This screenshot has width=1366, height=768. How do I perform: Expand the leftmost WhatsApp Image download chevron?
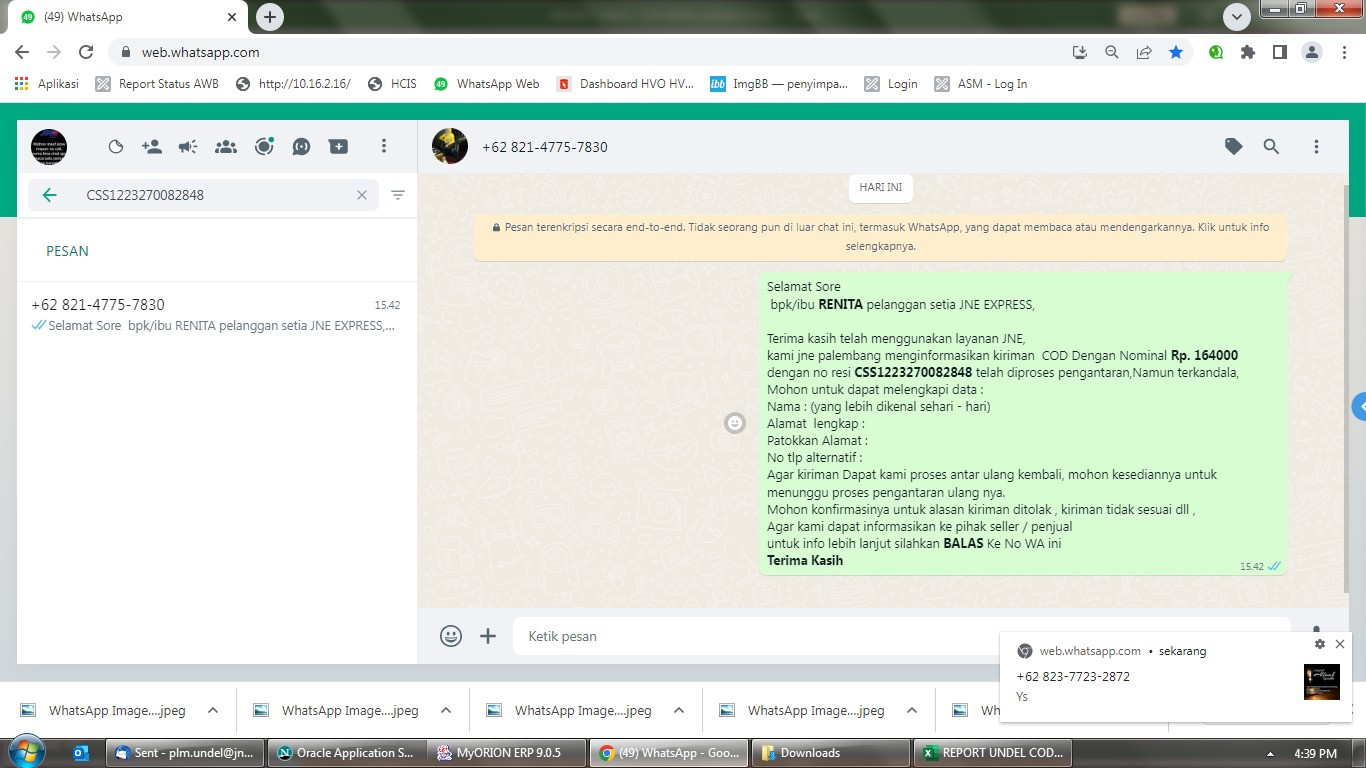[213, 711]
